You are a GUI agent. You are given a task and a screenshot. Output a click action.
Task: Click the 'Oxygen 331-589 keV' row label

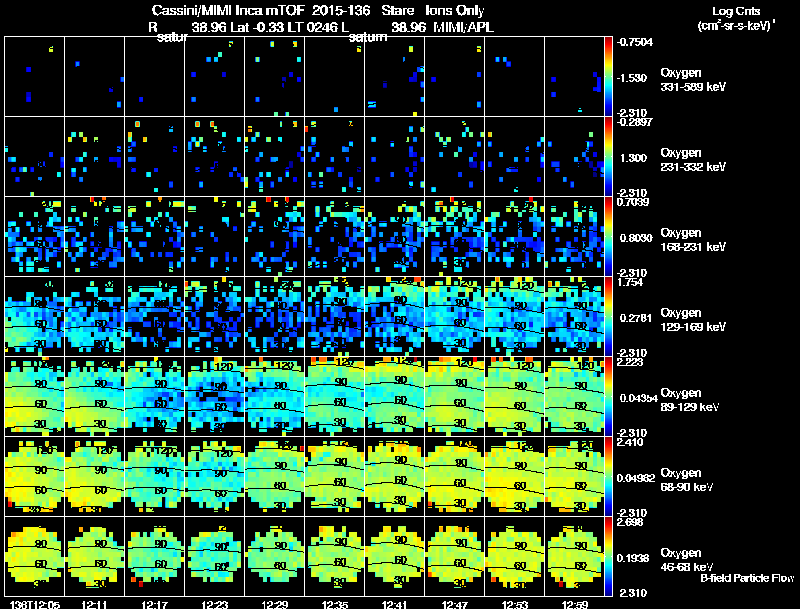coord(693,80)
